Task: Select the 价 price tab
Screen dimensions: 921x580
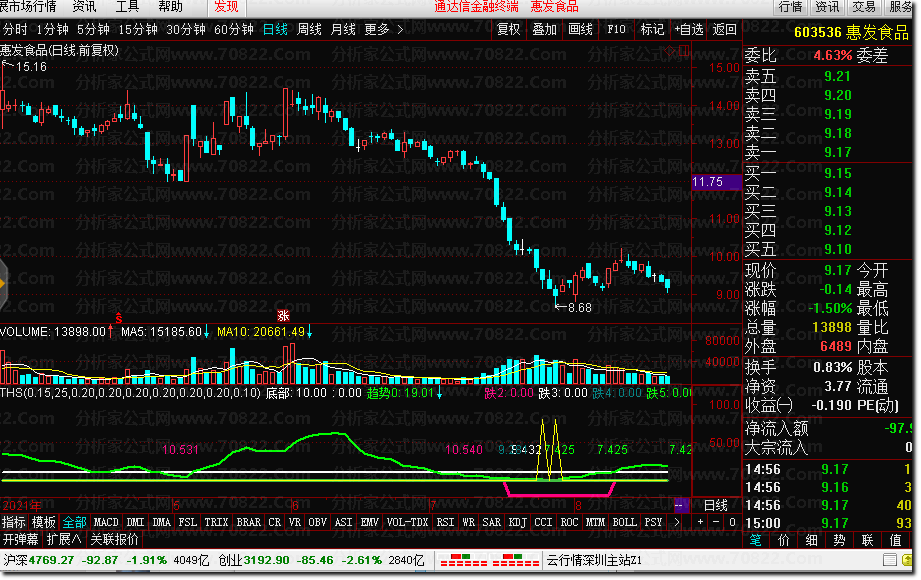Action: [x=784, y=540]
